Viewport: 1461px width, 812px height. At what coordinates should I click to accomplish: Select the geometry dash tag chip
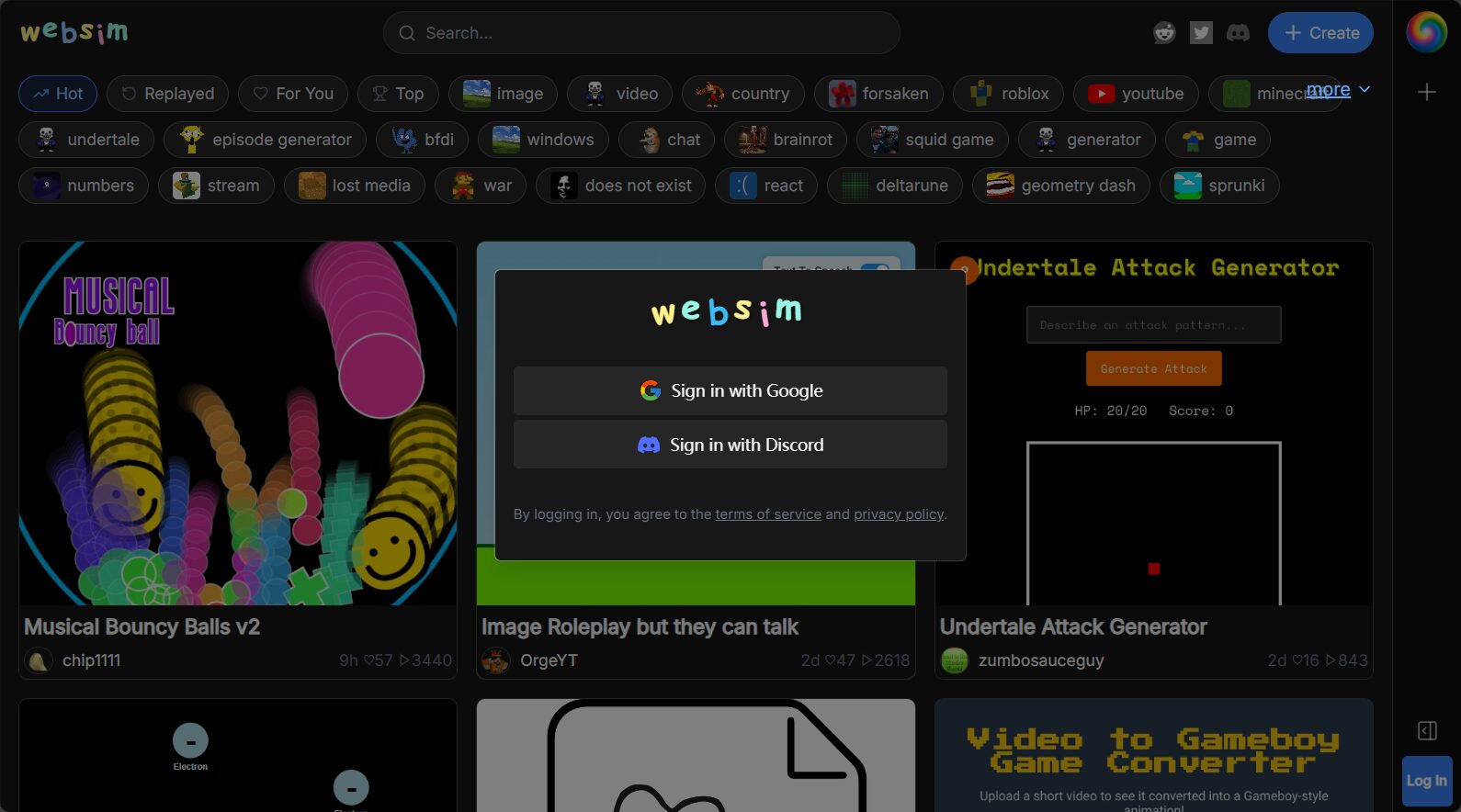click(x=1061, y=186)
